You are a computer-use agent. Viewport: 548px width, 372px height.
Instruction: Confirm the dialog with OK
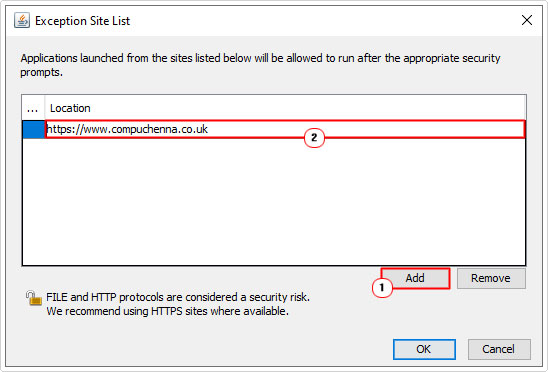(424, 349)
